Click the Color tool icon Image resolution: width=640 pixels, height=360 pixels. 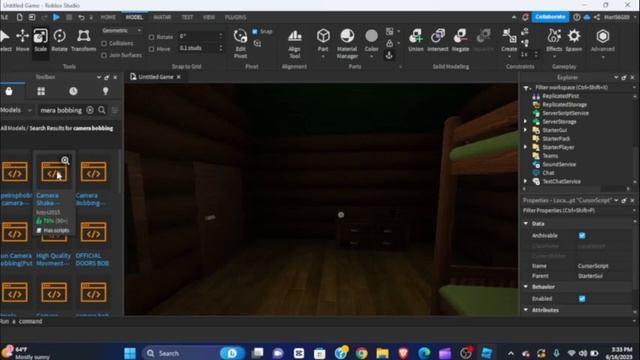[x=371, y=37]
